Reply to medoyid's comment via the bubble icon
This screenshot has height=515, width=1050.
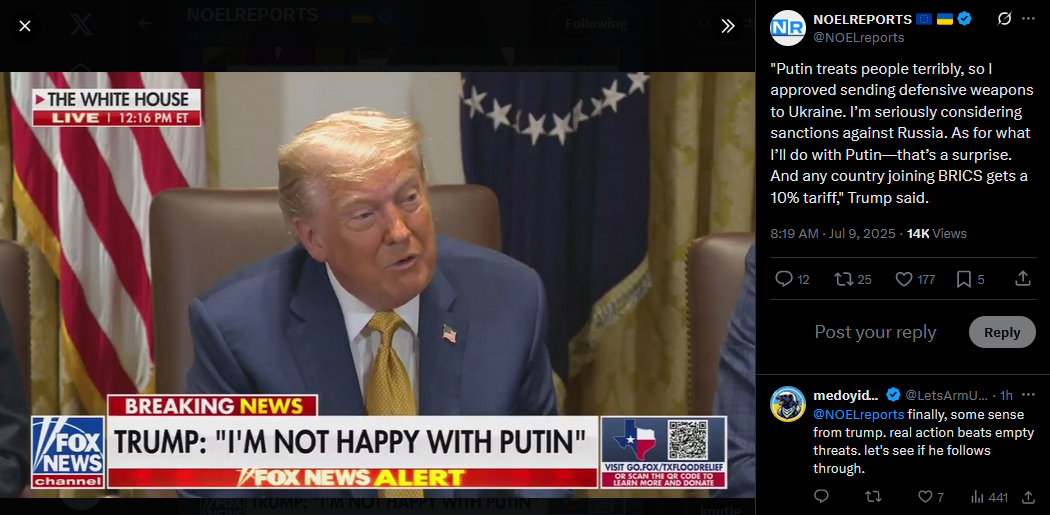pyautogui.click(x=821, y=497)
